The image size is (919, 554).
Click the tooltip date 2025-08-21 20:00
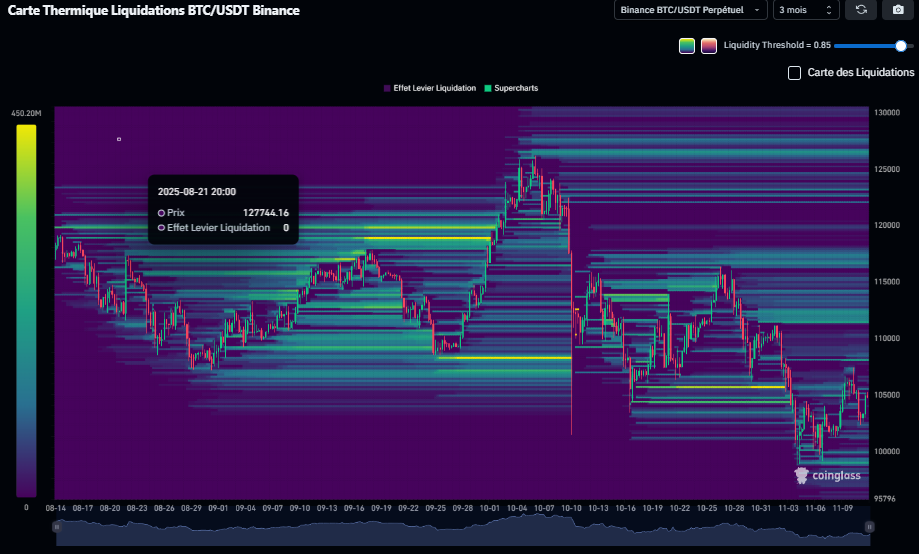click(x=197, y=192)
